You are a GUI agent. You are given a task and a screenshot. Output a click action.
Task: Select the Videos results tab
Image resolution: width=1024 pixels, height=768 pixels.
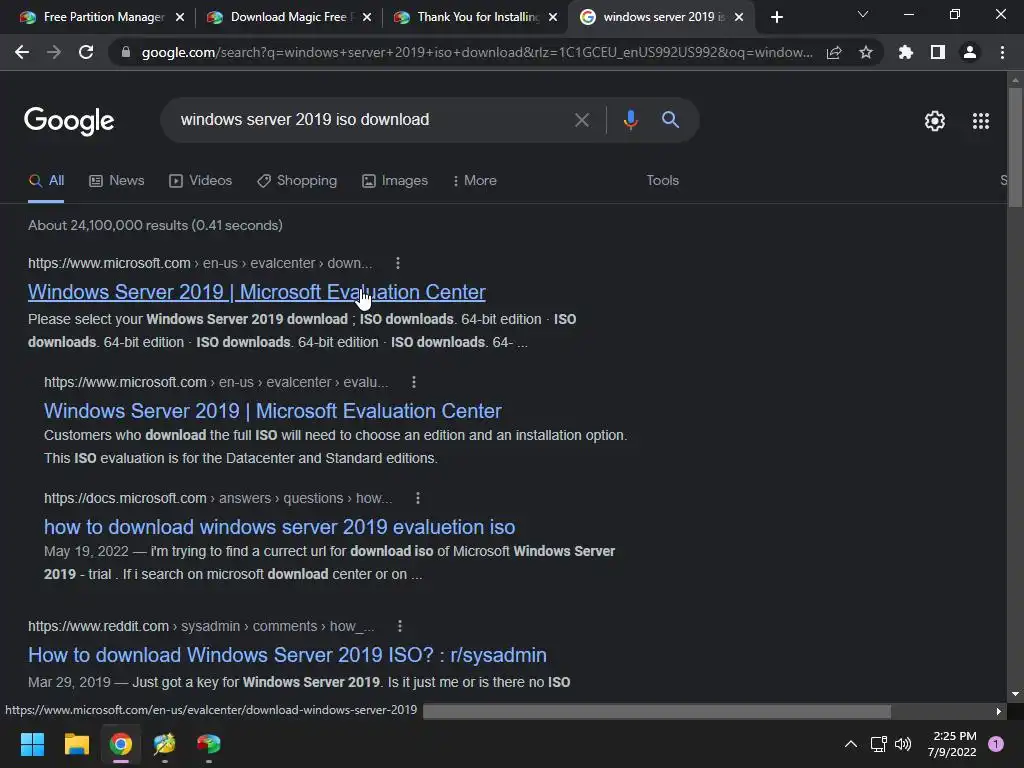click(200, 181)
